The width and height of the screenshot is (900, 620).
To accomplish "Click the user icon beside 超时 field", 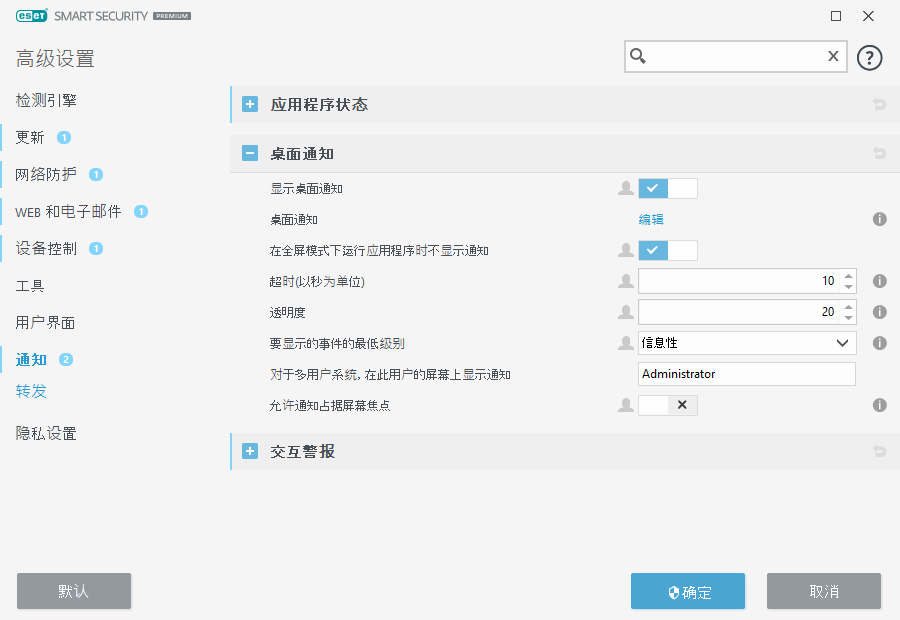I will pos(626,281).
